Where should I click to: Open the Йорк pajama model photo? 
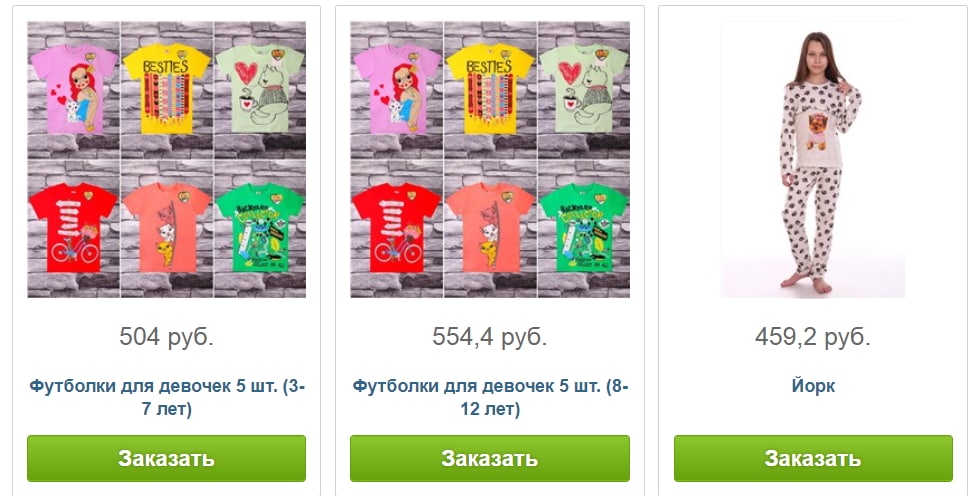(x=813, y=159)
